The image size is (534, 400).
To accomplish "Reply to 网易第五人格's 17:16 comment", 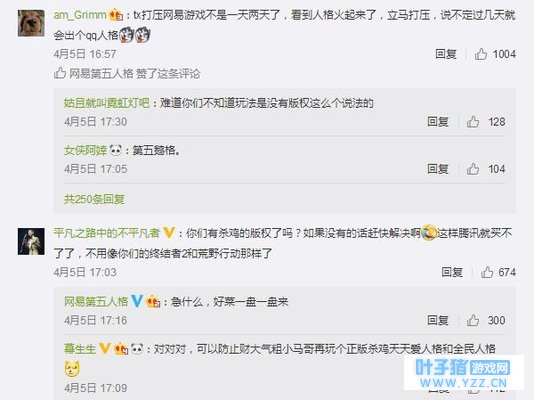I will tap(438, 320).
